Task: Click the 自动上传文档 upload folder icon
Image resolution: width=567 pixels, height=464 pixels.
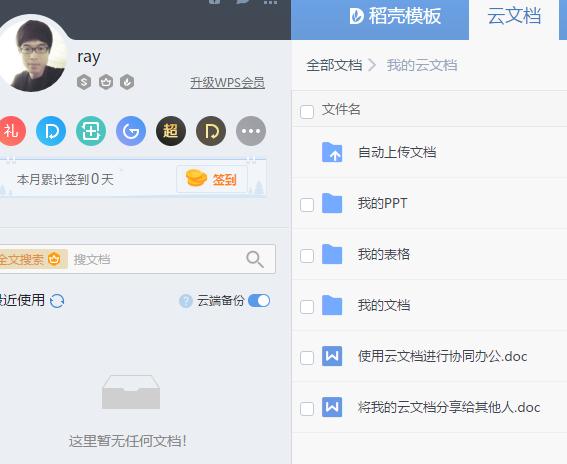Action: tap(332, 152)
